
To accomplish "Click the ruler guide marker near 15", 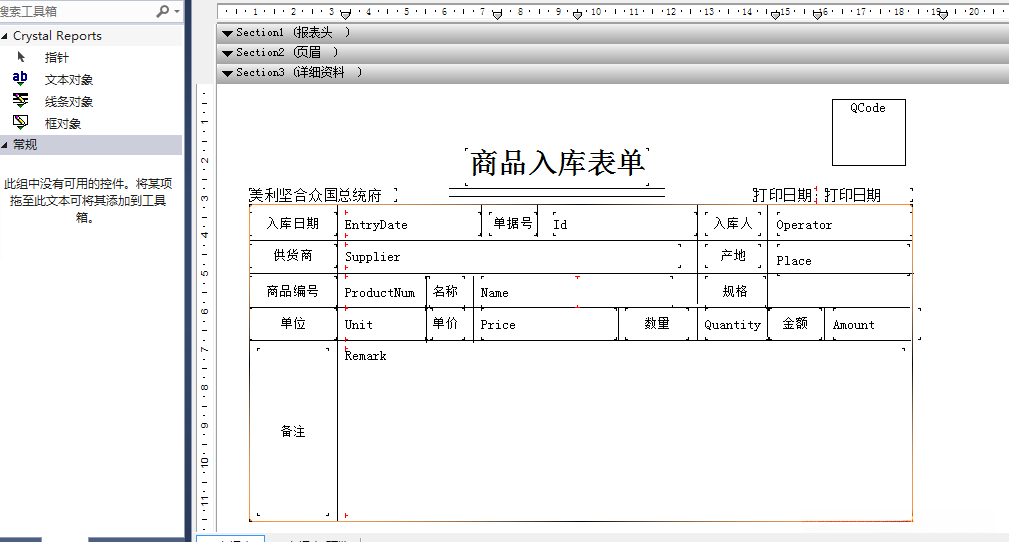I will click(x=775, y=15).
